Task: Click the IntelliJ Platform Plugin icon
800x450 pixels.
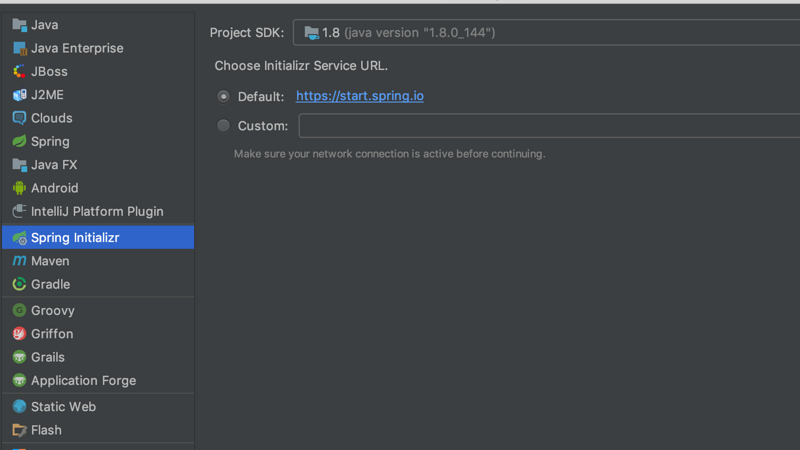Action: click(19, 211)
